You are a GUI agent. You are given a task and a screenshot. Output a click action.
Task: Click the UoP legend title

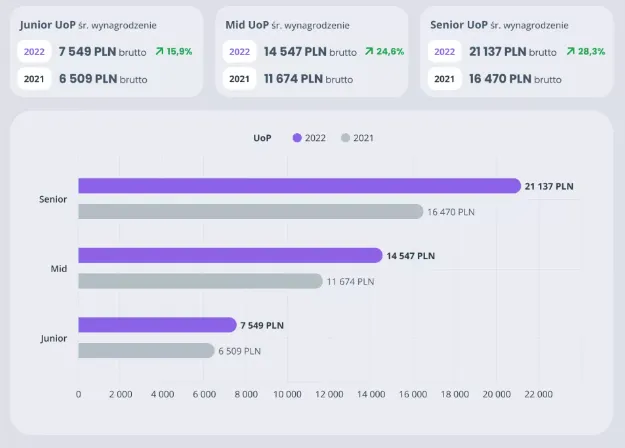click(263, 138)
